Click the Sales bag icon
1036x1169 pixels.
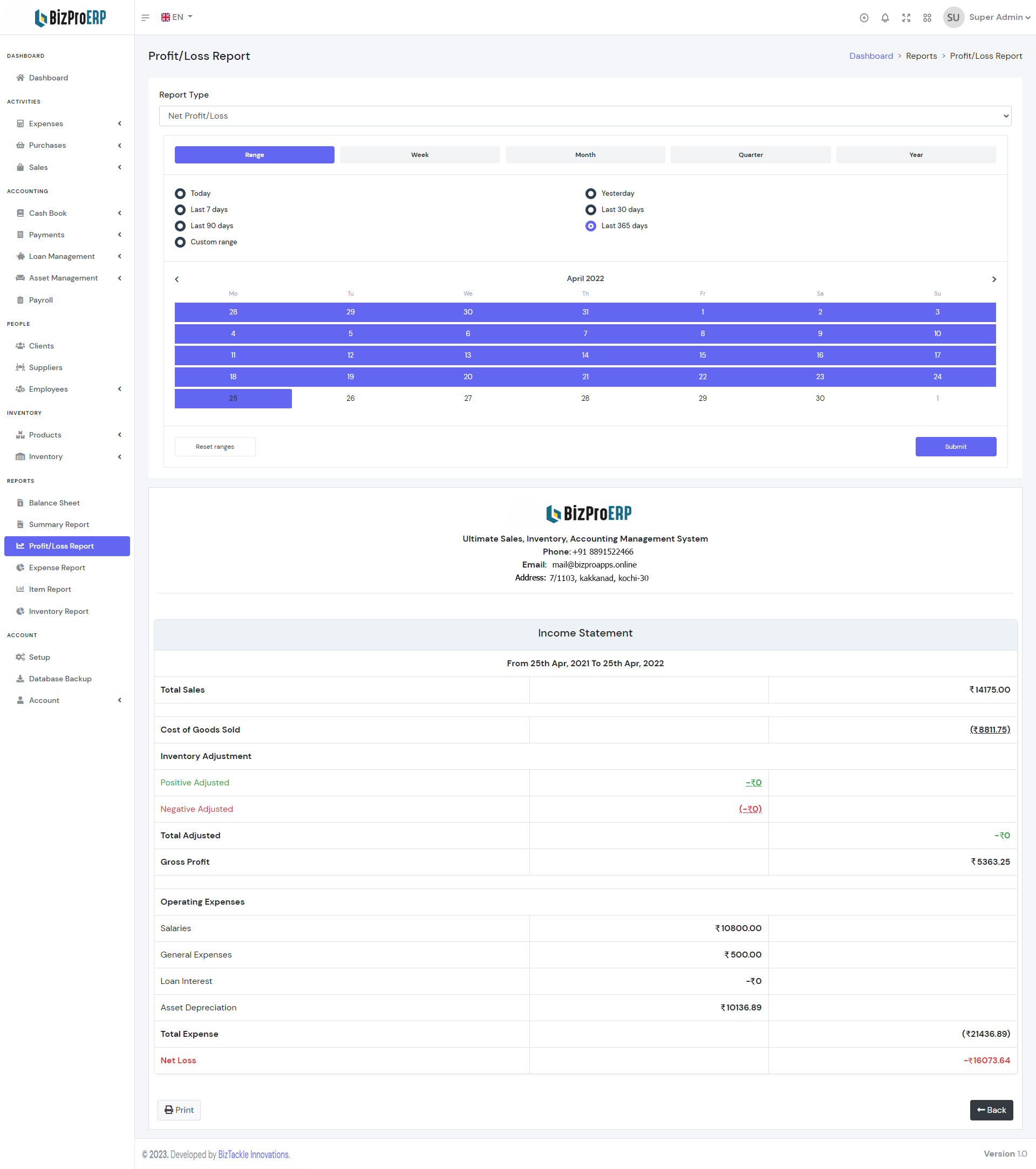pyautogui.click(x=21, y=168)
